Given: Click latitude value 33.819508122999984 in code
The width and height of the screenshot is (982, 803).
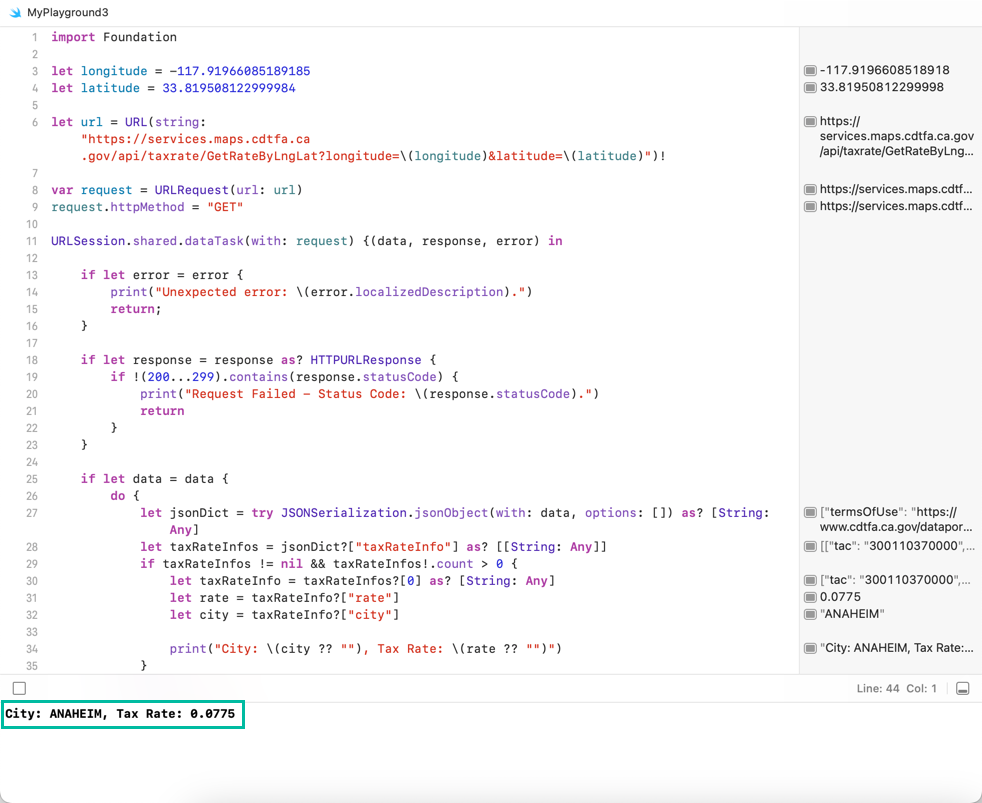Looking at the screenshot, I should pyautogui.click(x=229, y=88).
